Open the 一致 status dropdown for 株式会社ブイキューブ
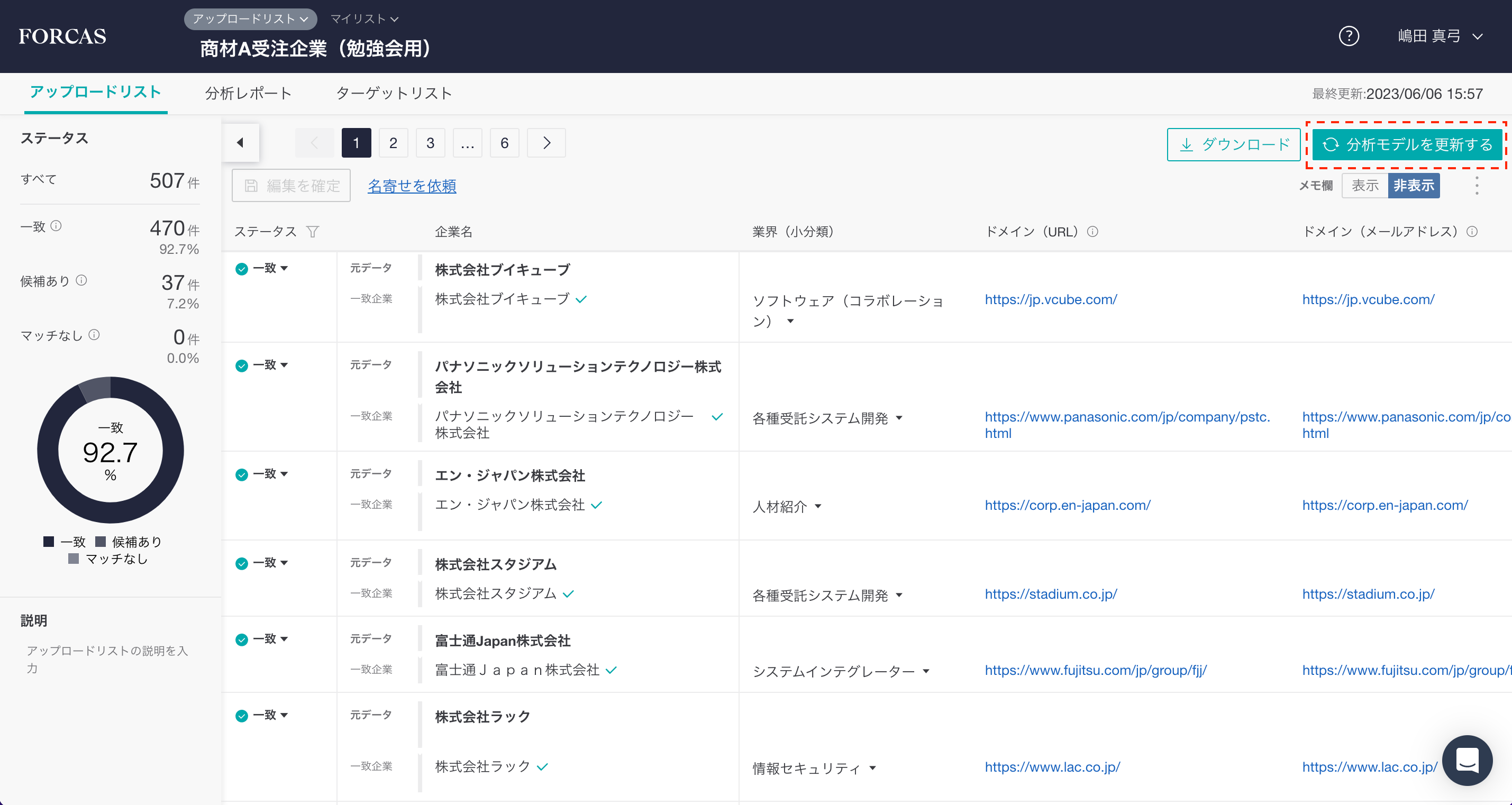Screen dimensions: 1512x805 (284, 268)
